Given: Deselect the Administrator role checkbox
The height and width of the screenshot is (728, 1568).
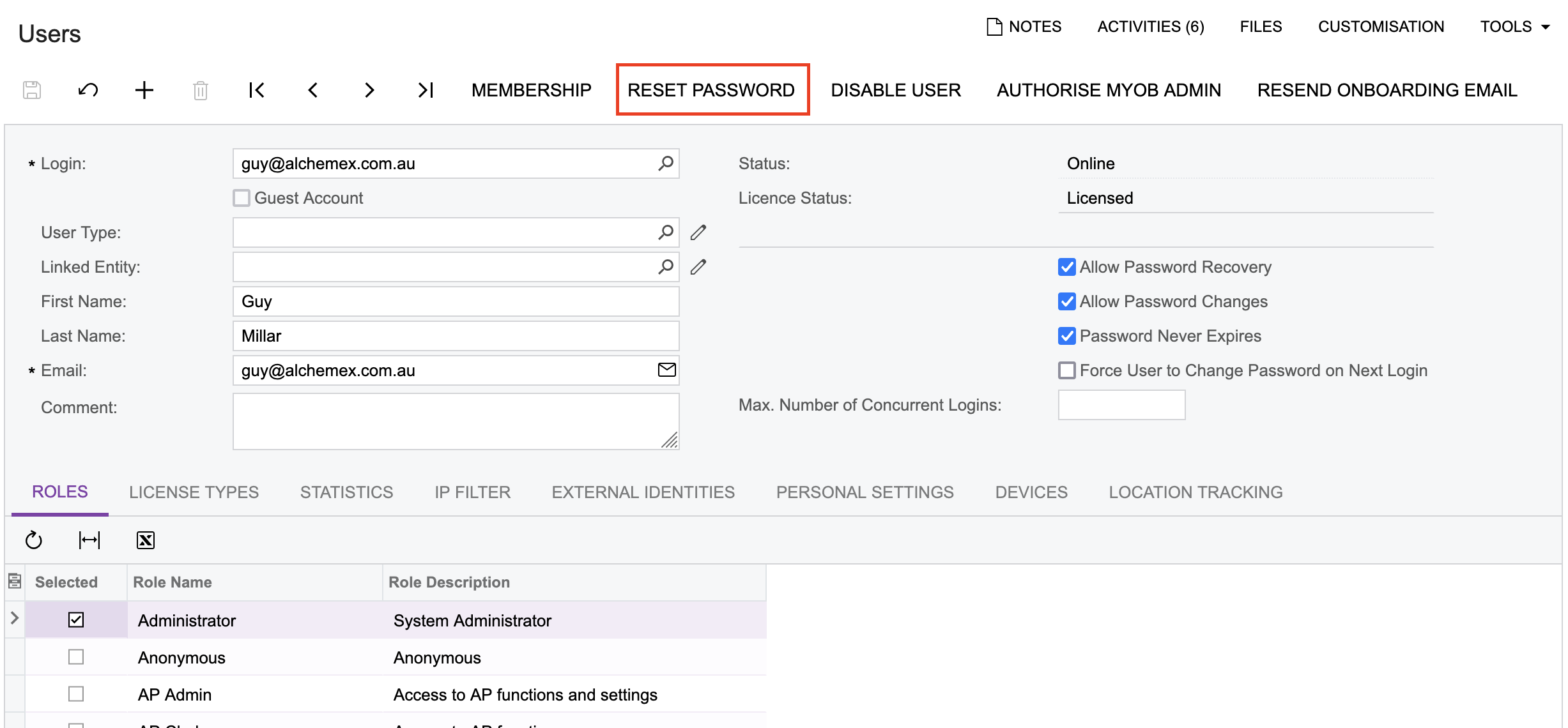Looking at the screenshot, I should (76, 619).
